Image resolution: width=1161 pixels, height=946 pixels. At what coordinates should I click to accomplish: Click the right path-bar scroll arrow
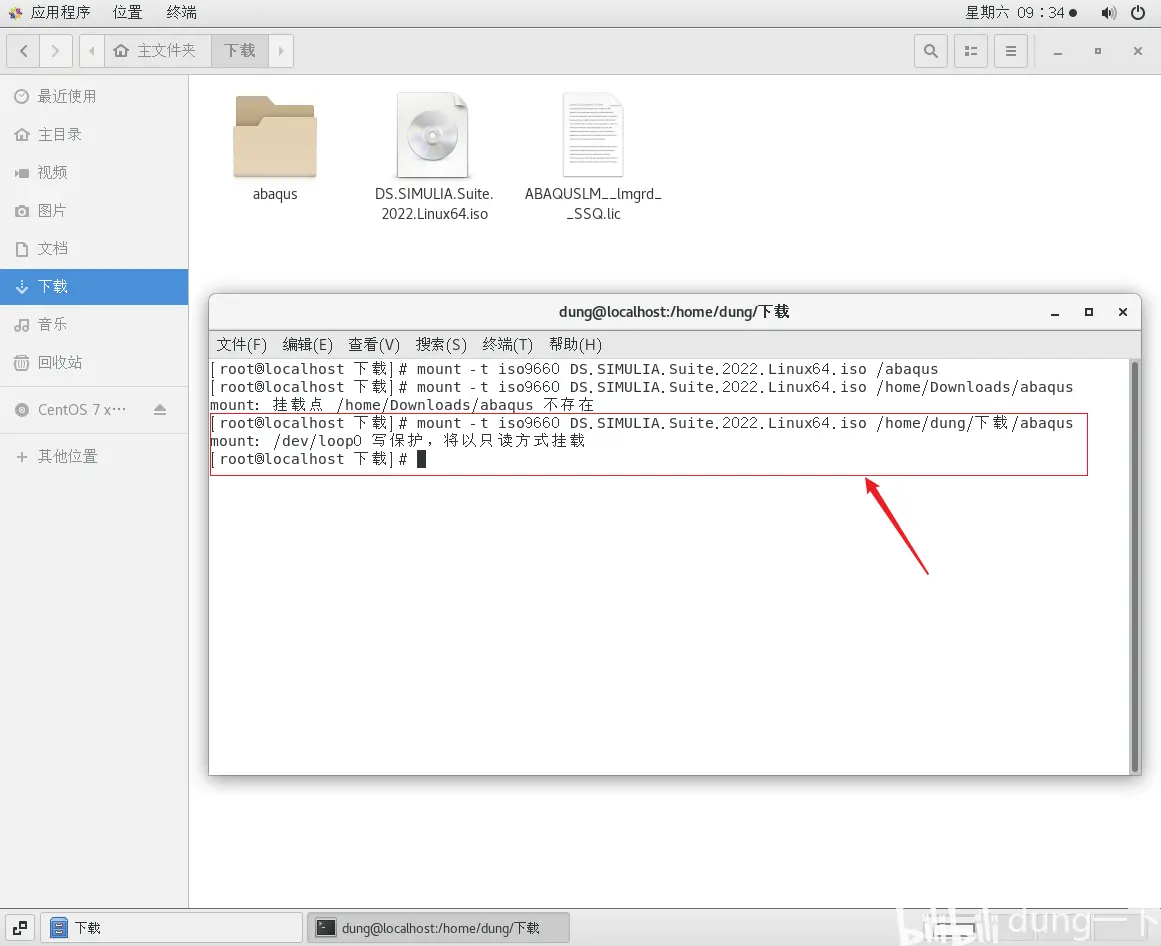(x=281, y=51)
